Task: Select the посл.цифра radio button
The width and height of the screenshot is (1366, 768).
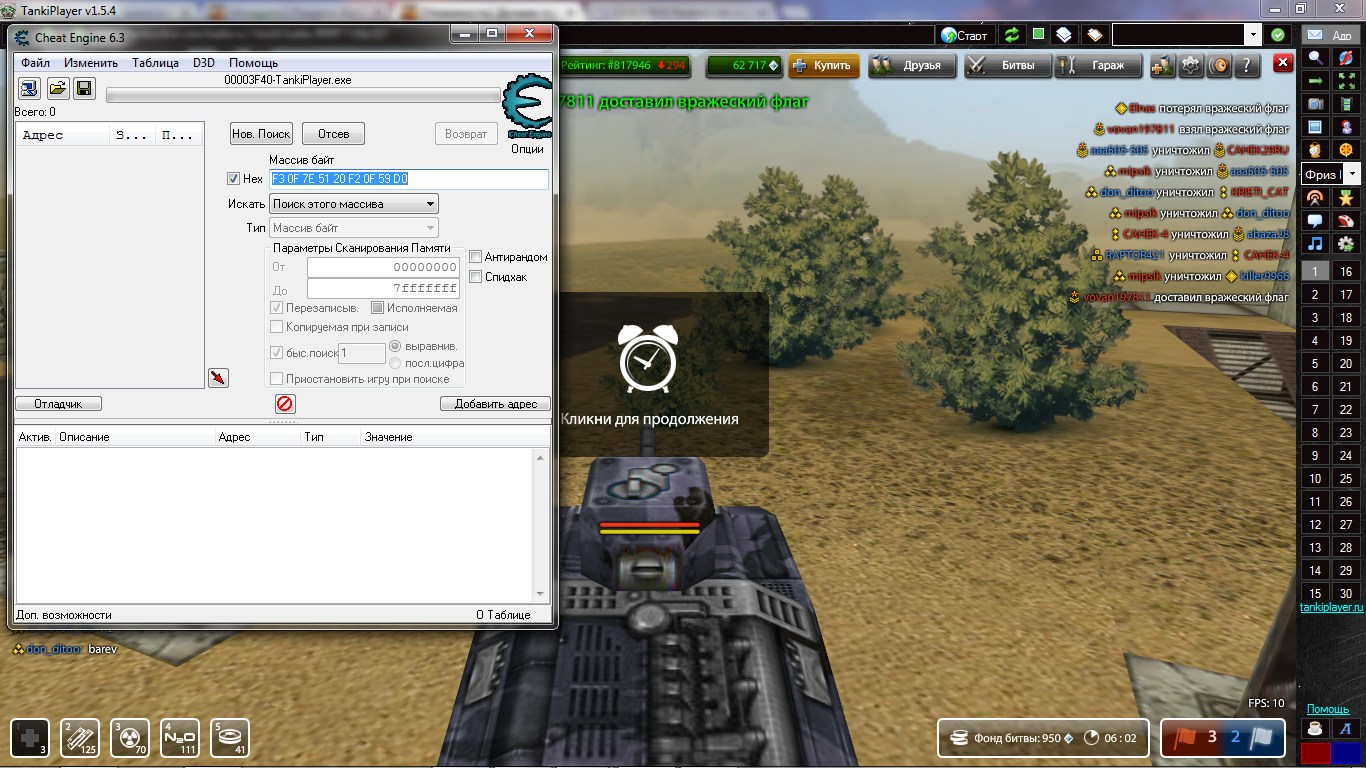Action: pos(395,363)
